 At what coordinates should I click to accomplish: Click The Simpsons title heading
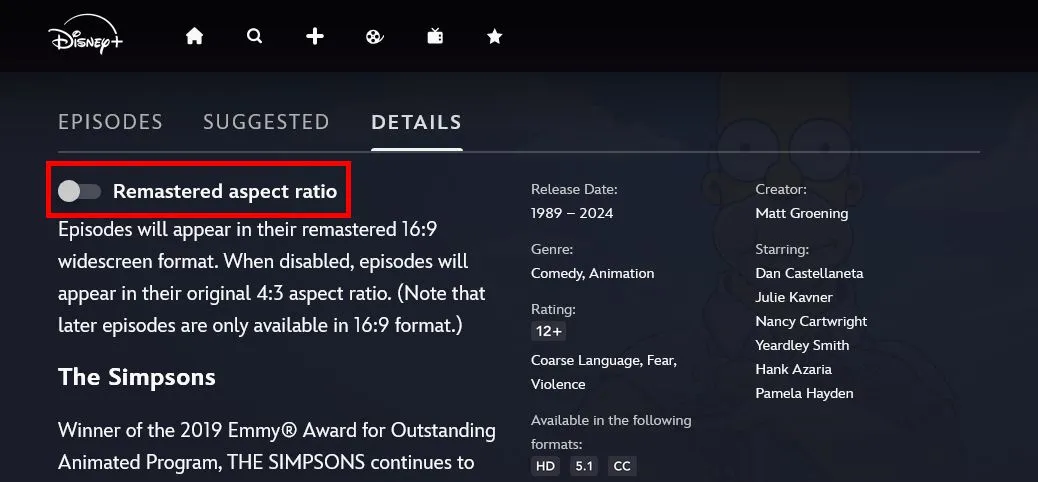(137, 377)
